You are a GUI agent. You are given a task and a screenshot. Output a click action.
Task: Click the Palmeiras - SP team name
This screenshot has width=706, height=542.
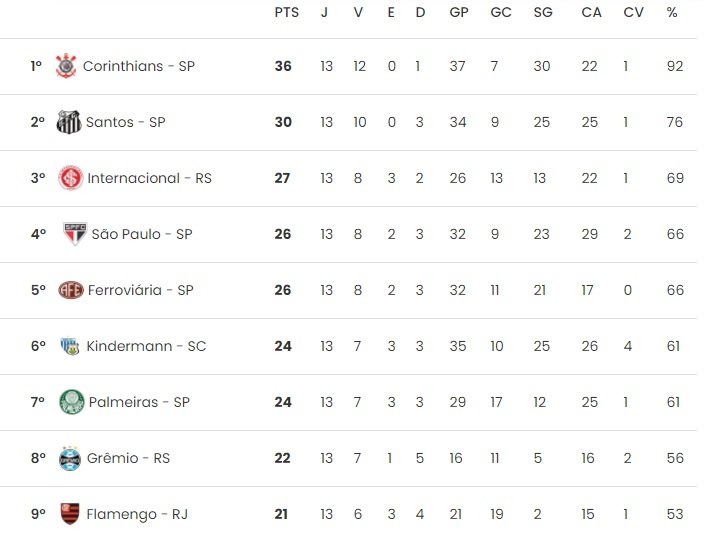pyautogui.click(x=139, y=402)
